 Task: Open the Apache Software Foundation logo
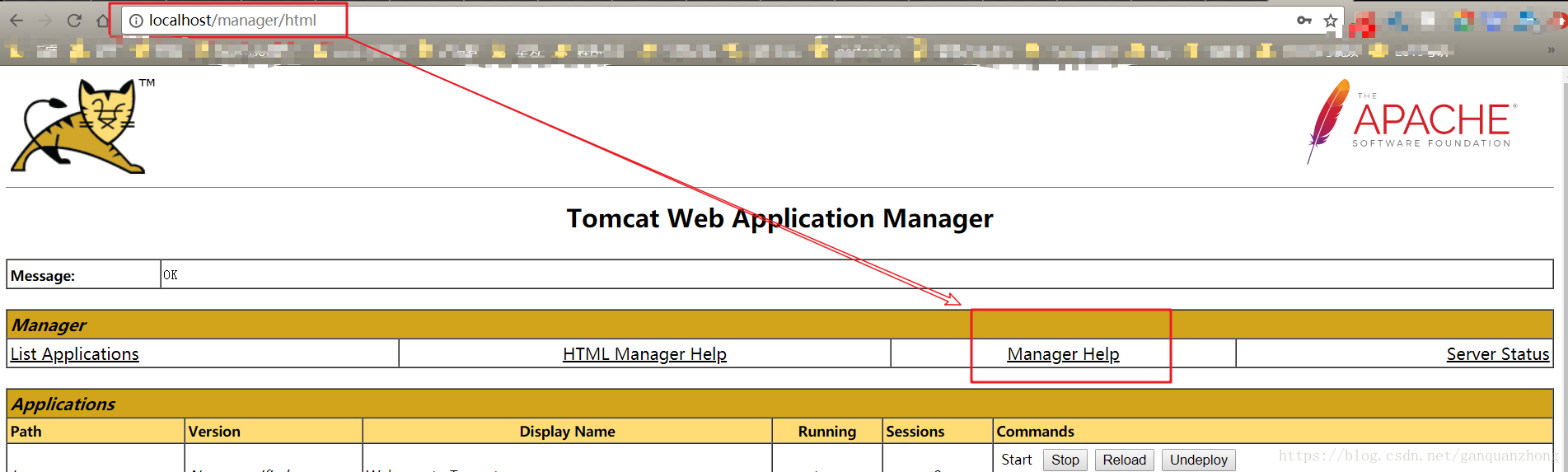(x=1412, y=122)
